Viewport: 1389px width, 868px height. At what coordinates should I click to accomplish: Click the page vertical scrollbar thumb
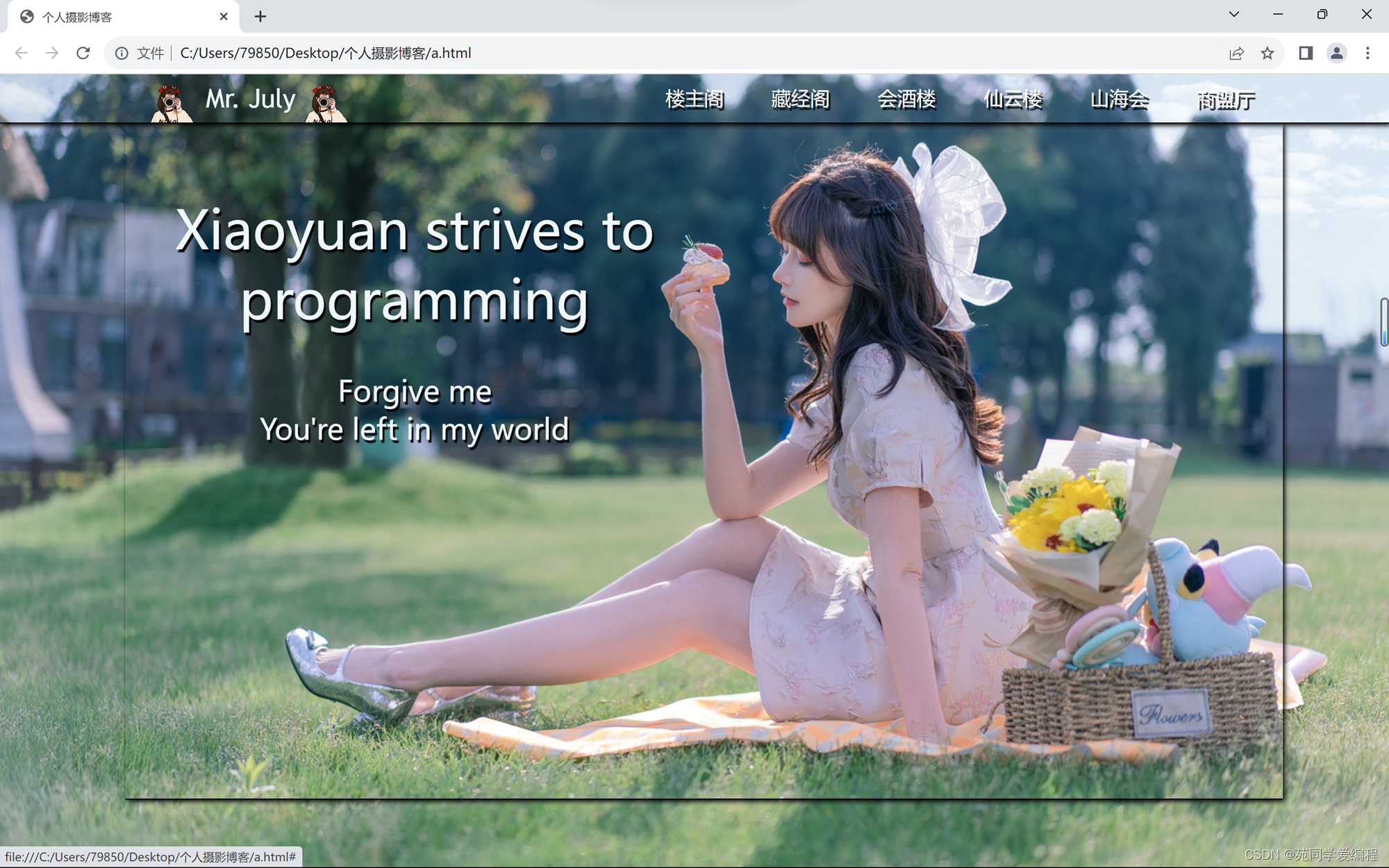click(1383, 322)
